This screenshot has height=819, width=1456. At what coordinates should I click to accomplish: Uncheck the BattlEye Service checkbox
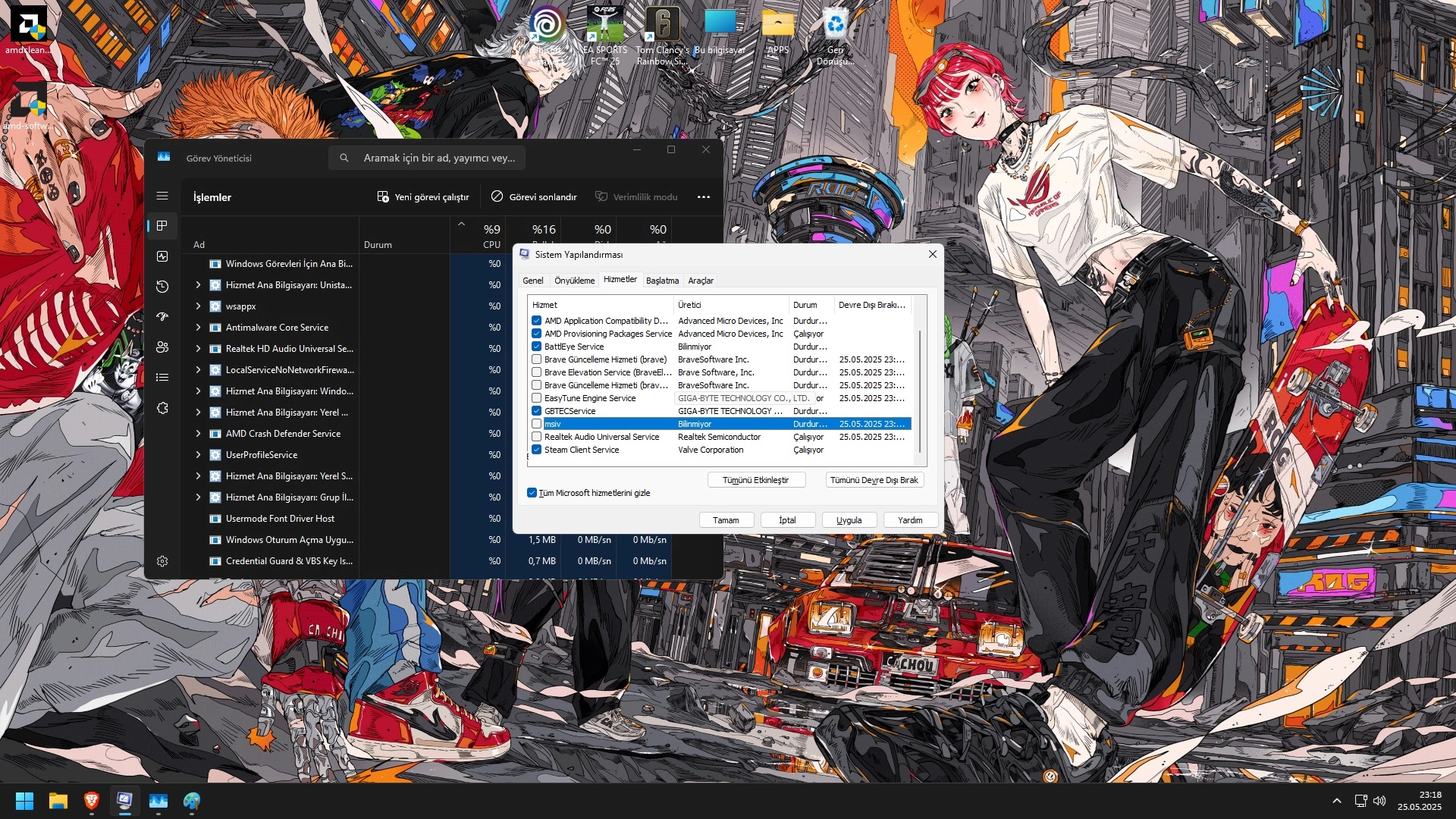coord(537,347)
